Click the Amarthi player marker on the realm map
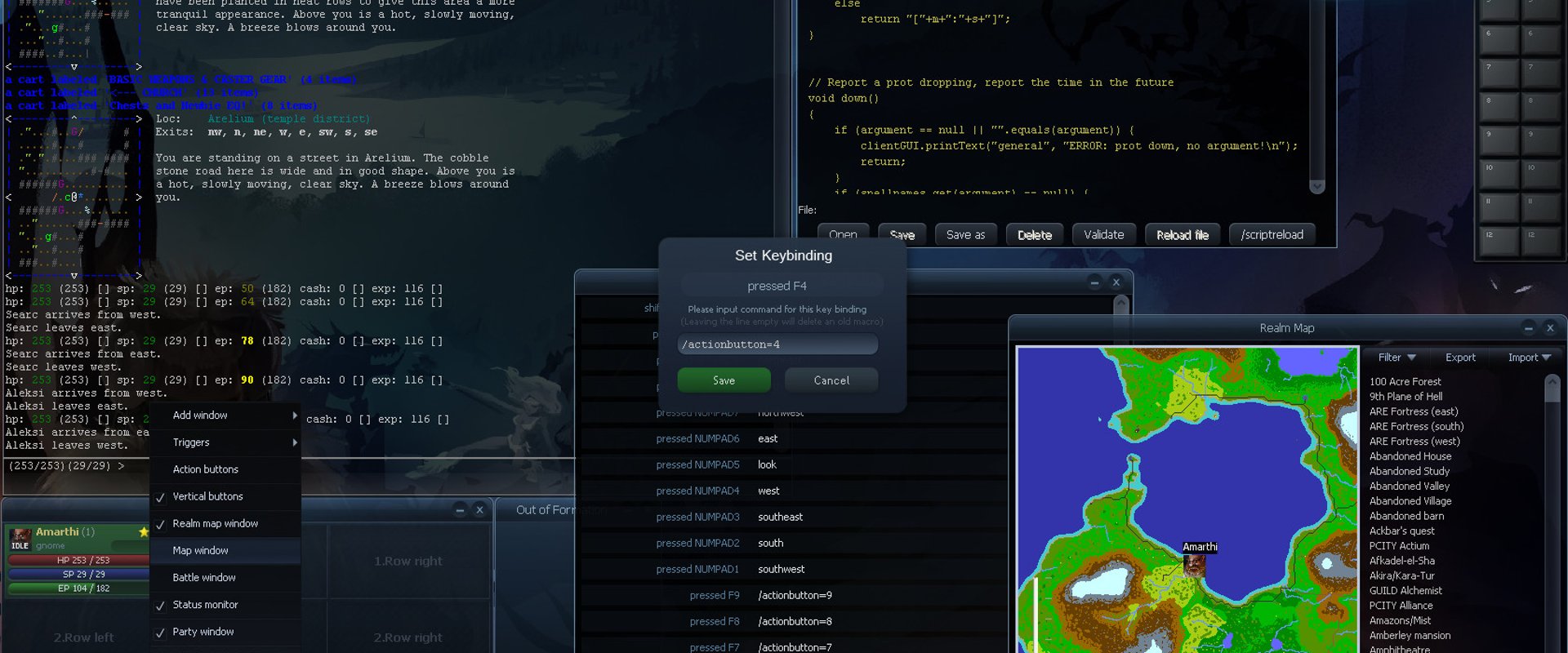Screen dimensions: 1568x653 [x=1195, y=565]
